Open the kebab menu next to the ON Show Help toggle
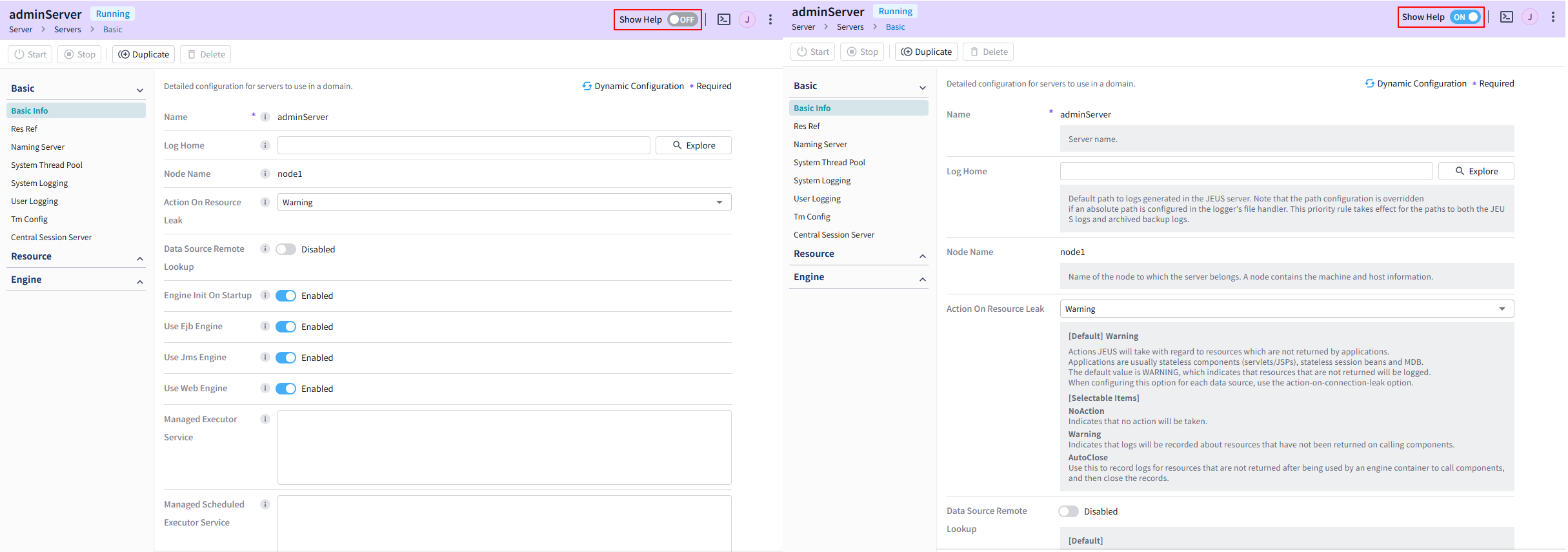 [x=1553, y=17]
